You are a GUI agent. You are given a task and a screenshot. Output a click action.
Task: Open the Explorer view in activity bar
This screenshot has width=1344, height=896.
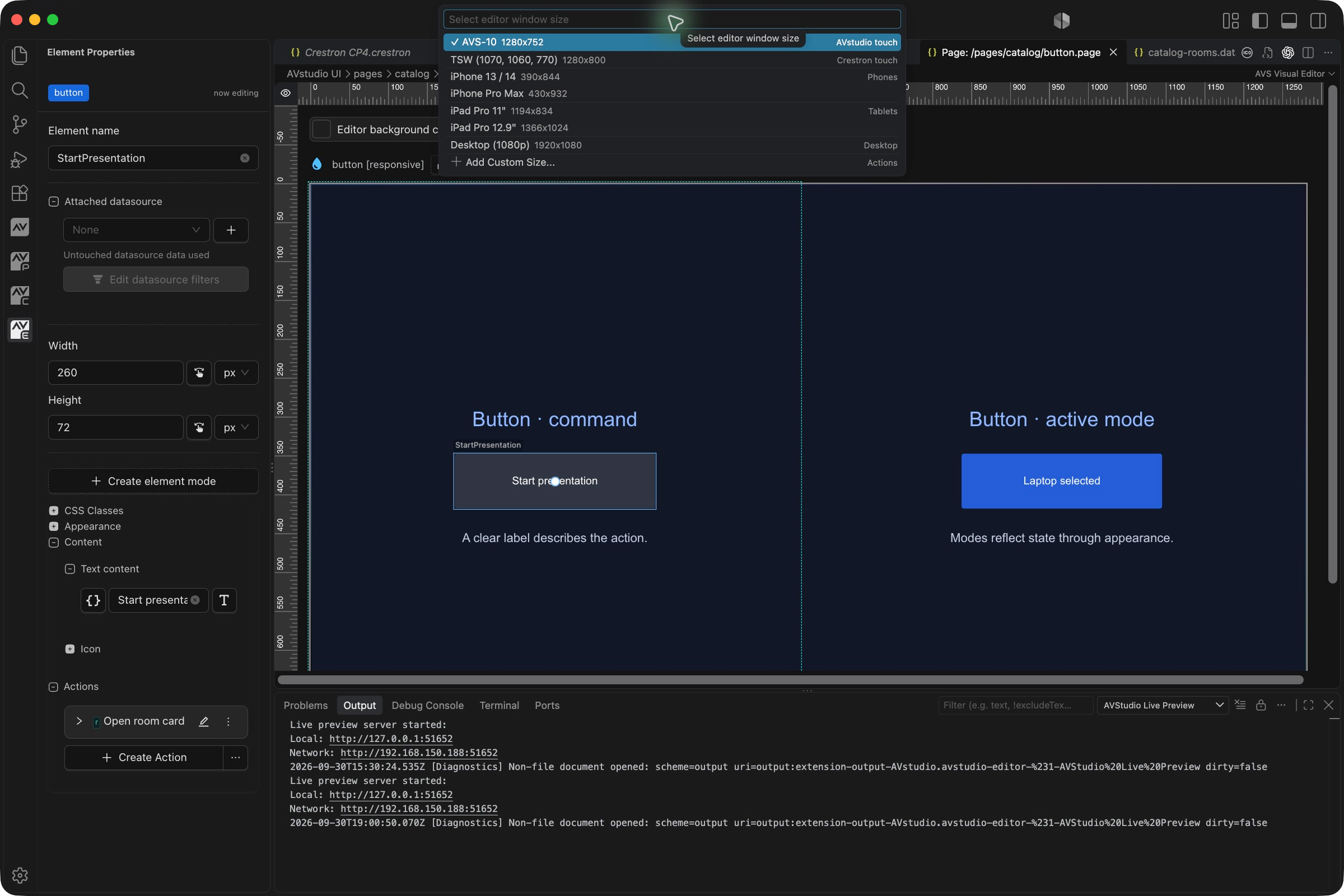click(x=20, y=55)
